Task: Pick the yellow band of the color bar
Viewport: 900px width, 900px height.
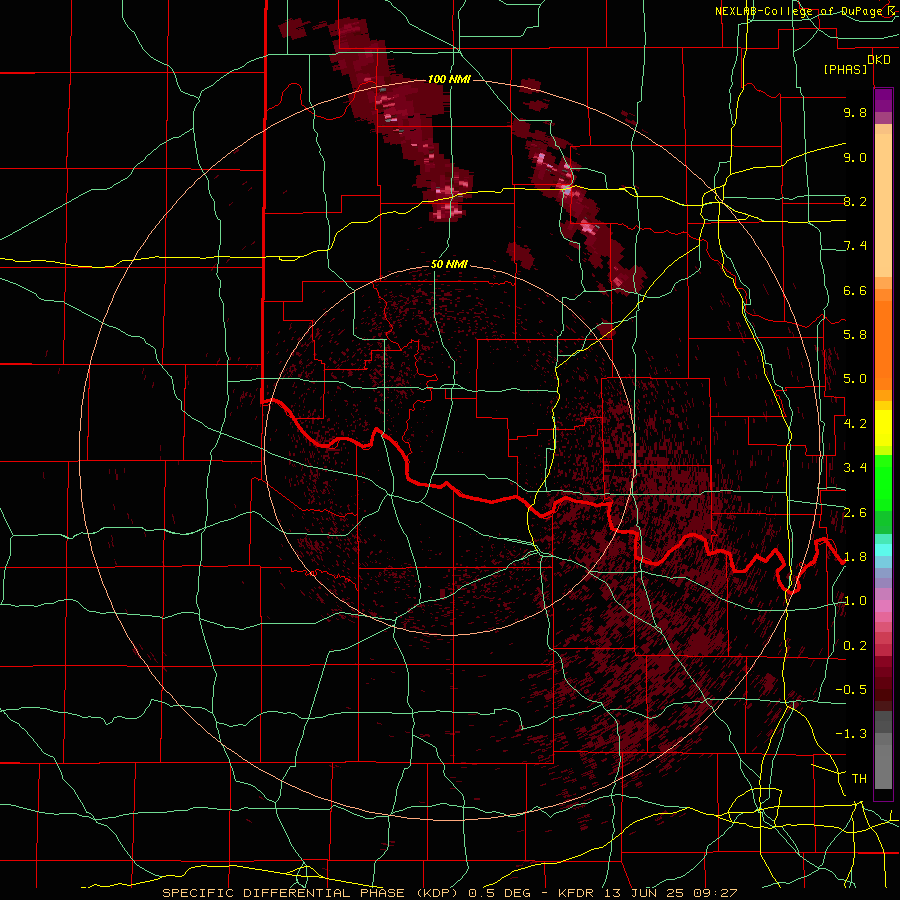Action: 883,428
